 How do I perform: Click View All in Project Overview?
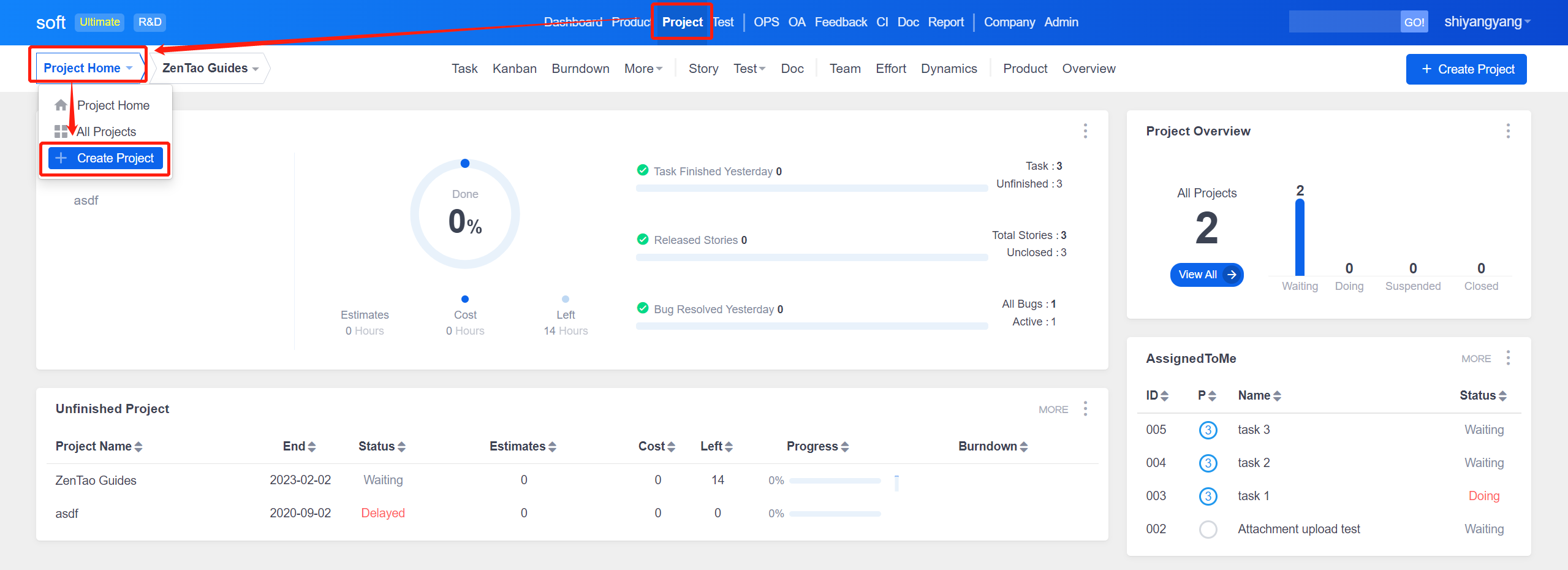click(1206, 275)
